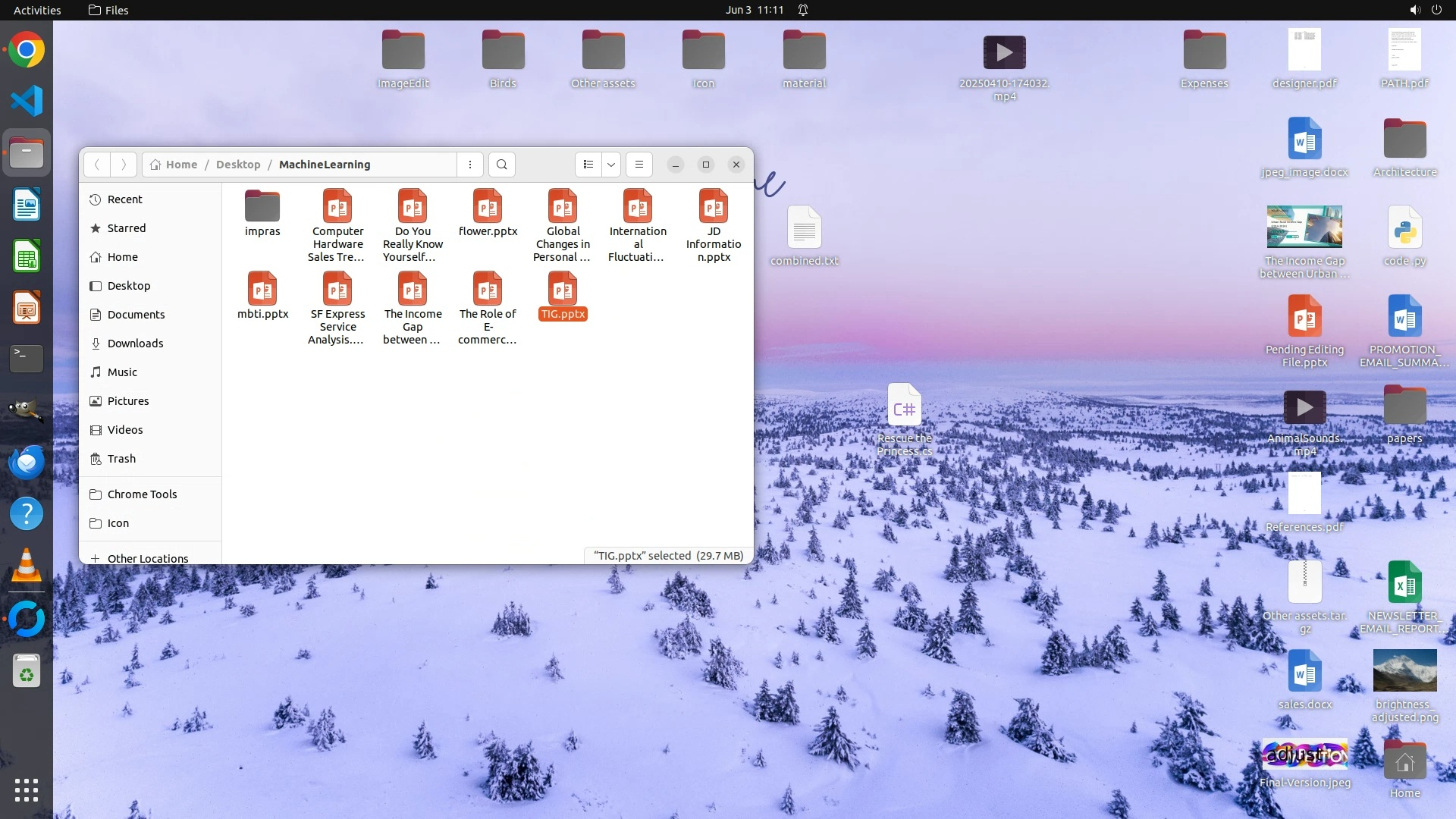Open path options three-dot menu
The height and width of the screenshot is (819, 1456).
point(470,165)
